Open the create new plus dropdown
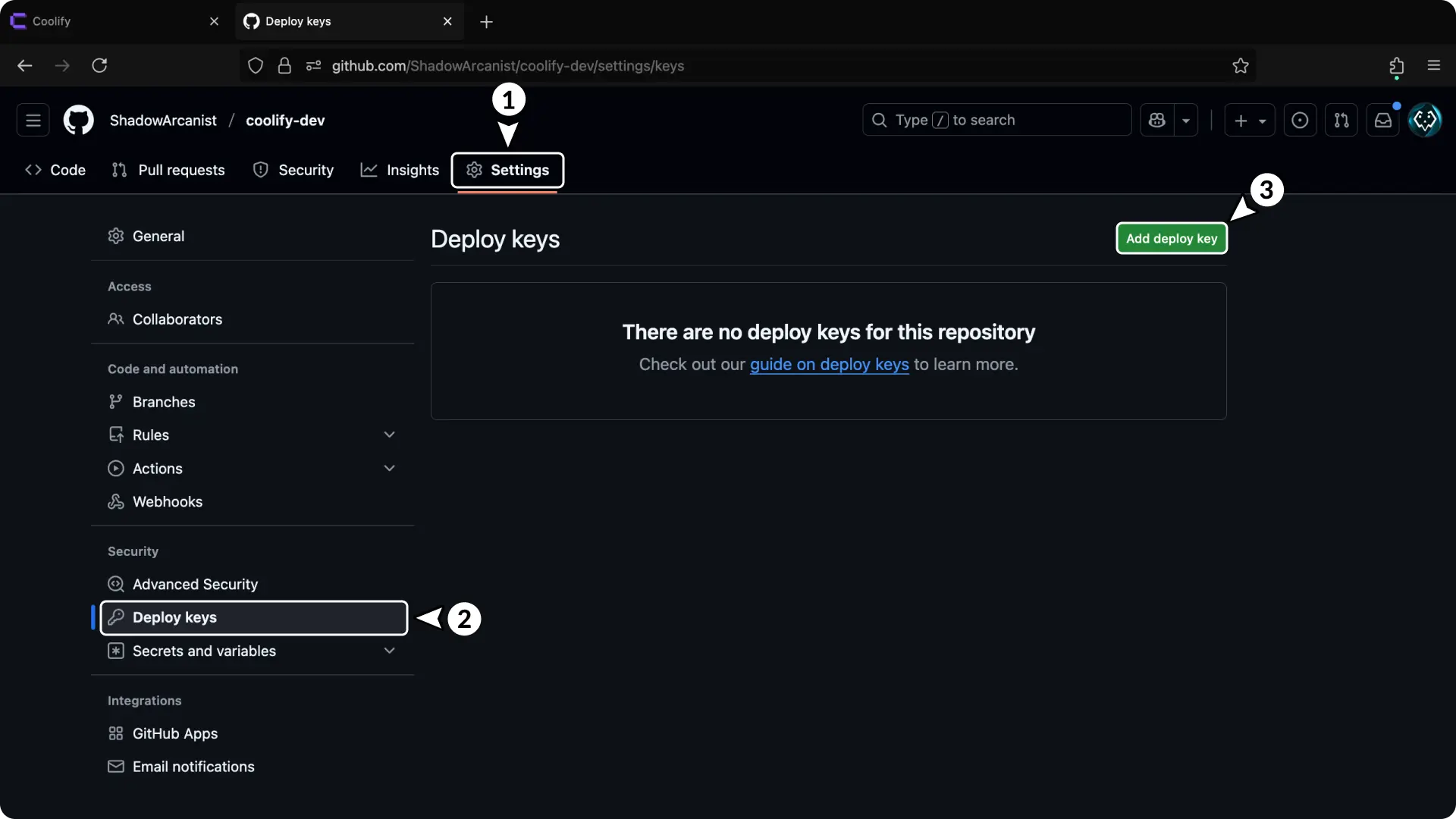The image size is (1456, 819). pos(1249,121)
